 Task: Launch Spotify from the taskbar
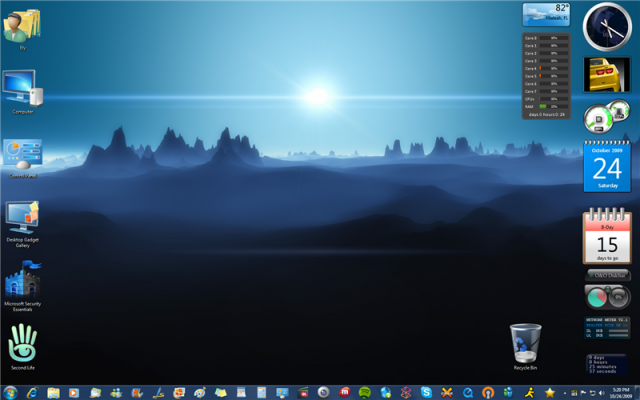click(x=364, y=393)
